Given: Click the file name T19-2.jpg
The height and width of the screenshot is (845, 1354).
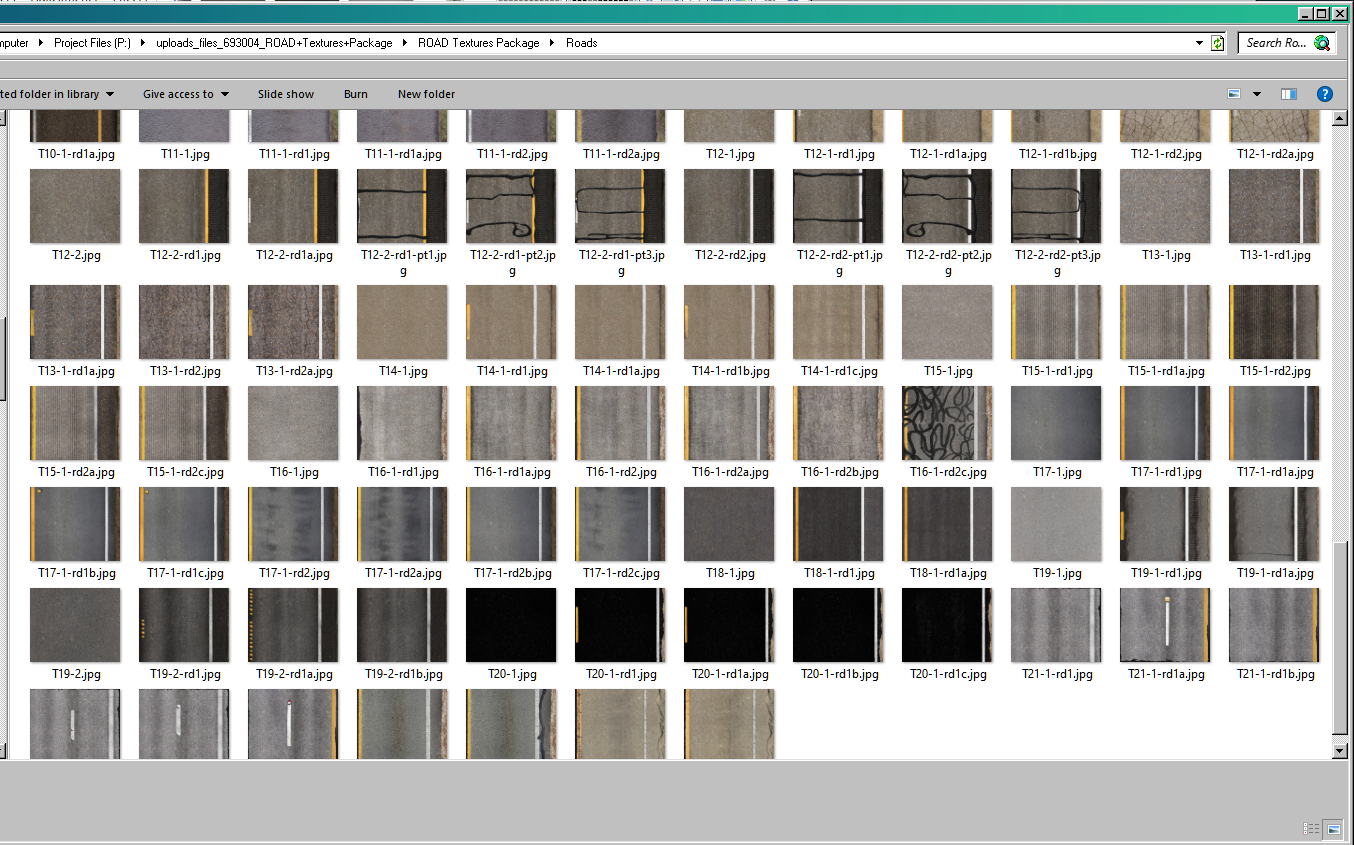Looking at the screenshot, I should [76, 675].
